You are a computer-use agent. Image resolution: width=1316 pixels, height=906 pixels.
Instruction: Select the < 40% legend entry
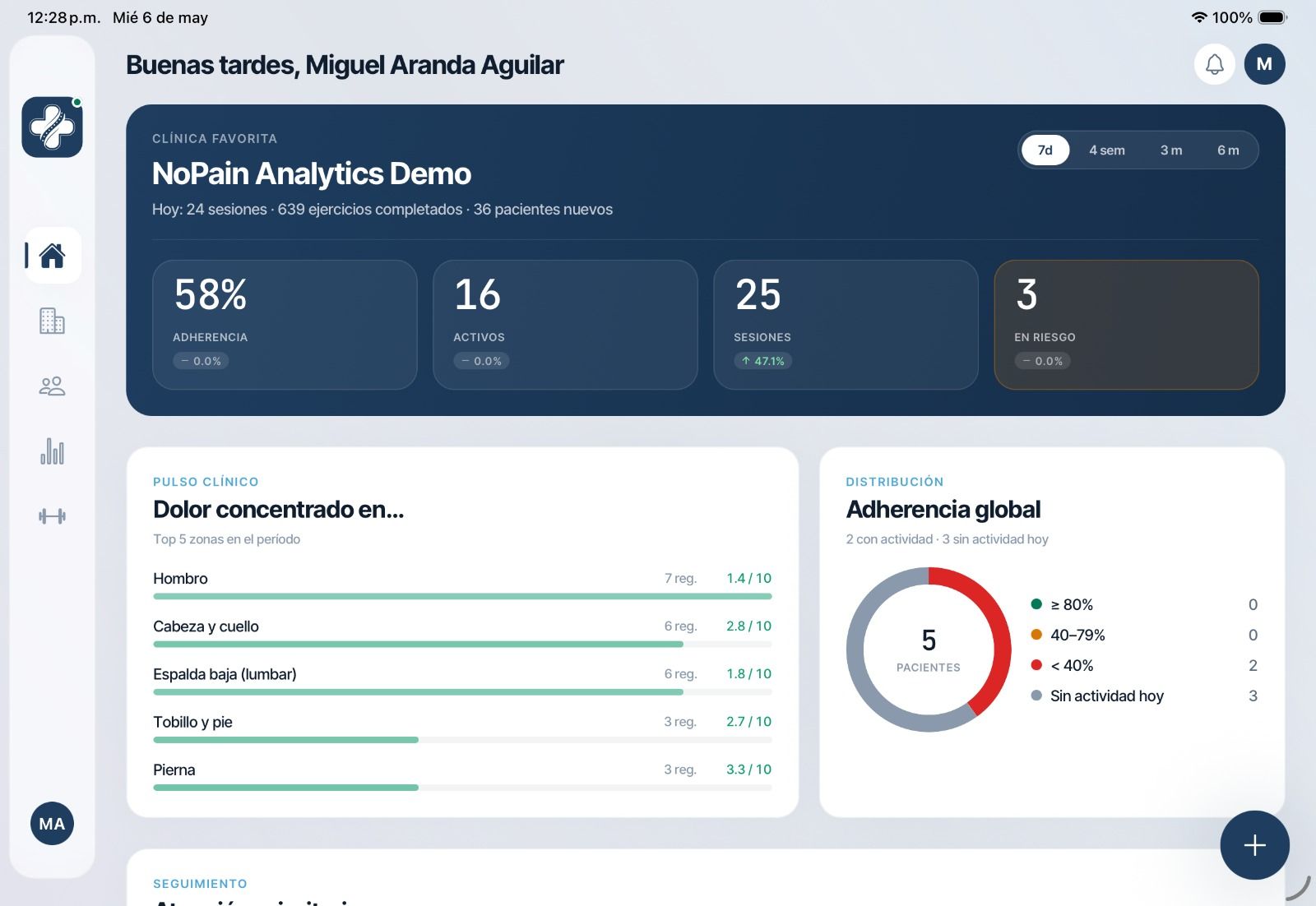point(1144,665)
